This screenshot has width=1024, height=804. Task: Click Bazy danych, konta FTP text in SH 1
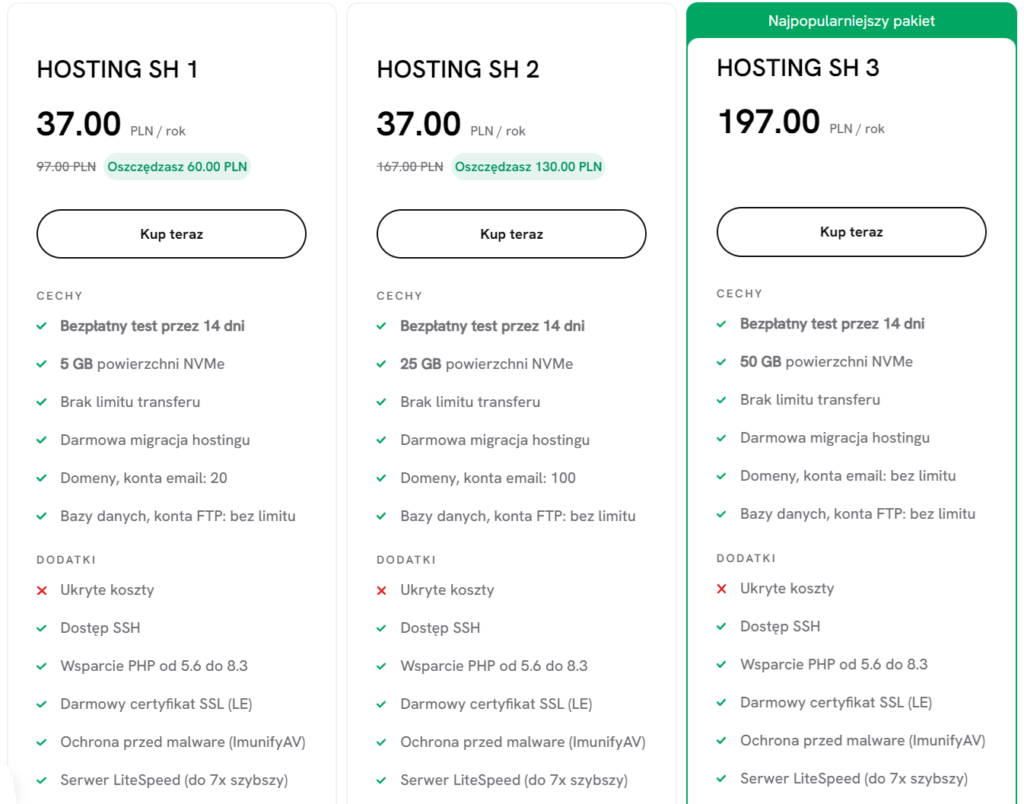tap(178, 516)
